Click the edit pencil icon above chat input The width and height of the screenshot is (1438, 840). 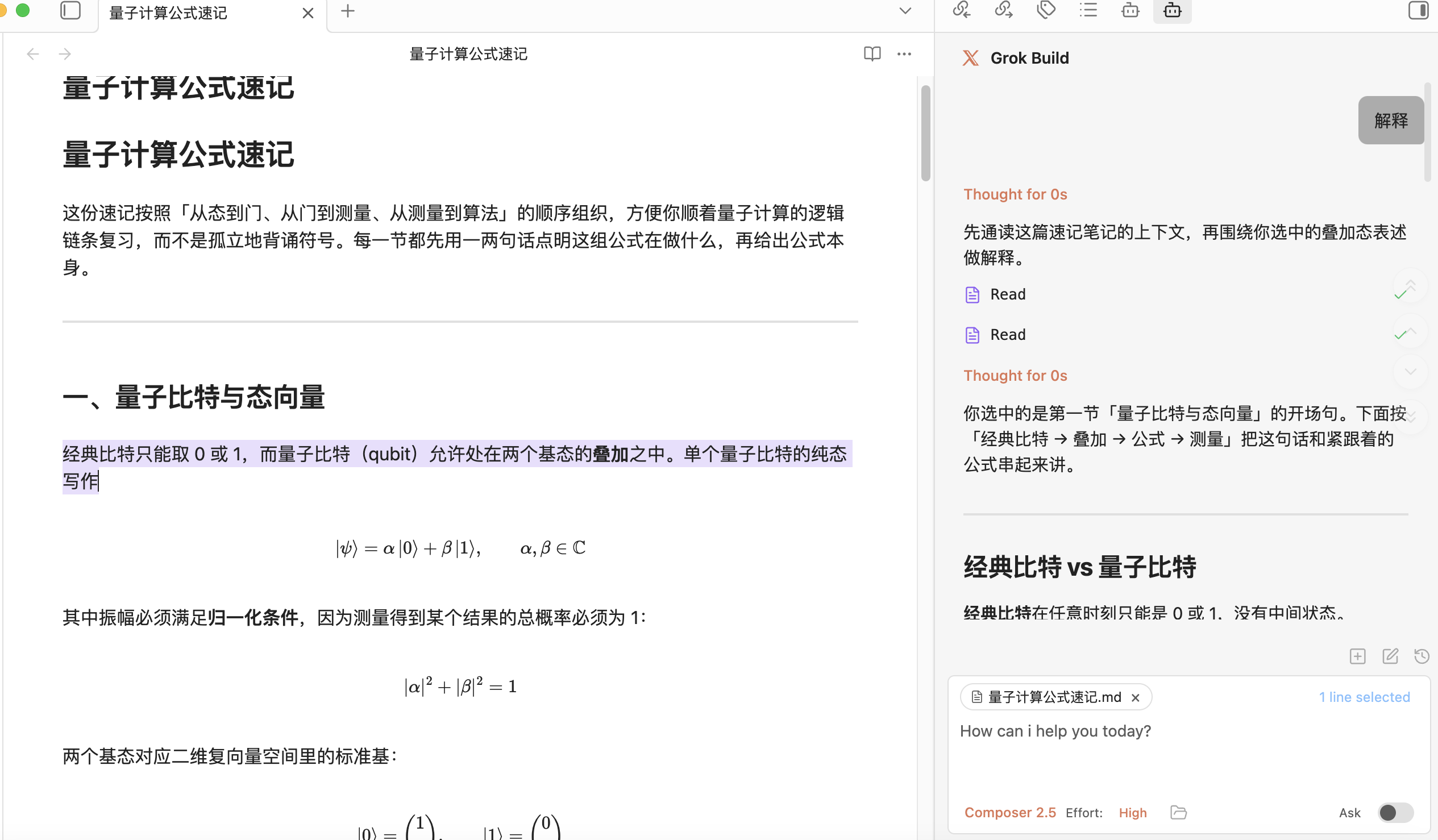pos(1390,656)
